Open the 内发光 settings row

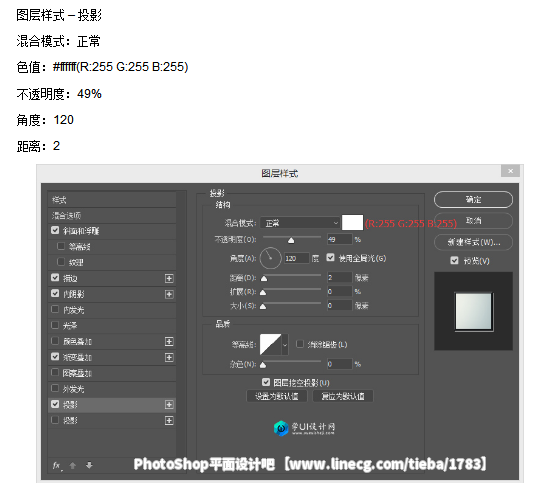[x=112, y=310]
